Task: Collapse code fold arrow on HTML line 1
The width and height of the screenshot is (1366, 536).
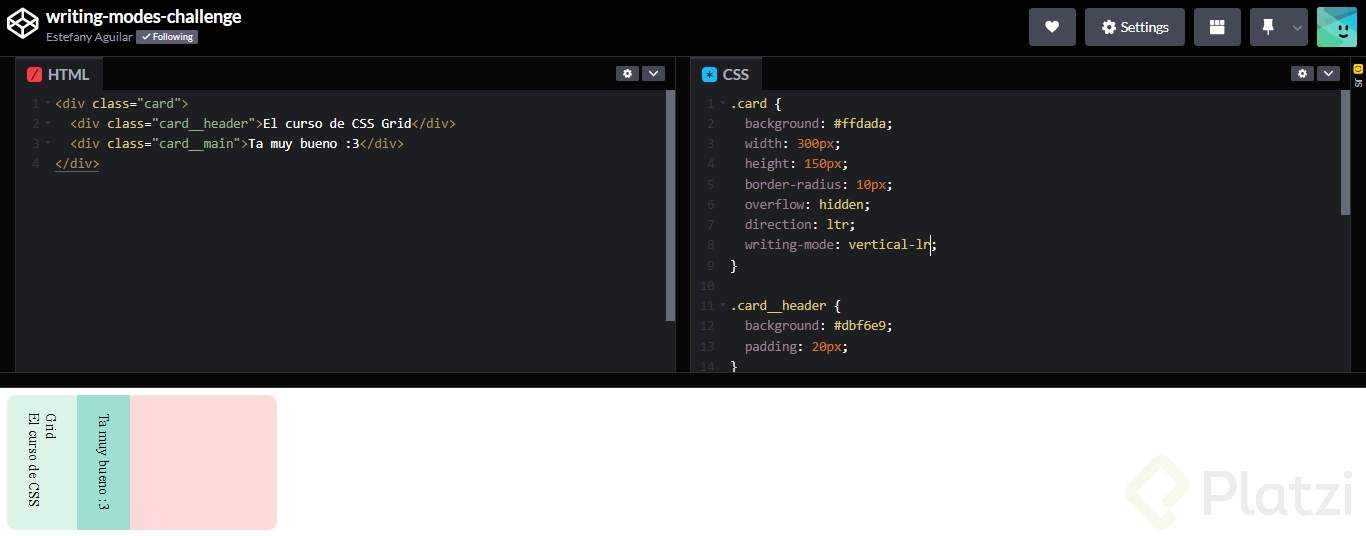Action: coord(48,103)
